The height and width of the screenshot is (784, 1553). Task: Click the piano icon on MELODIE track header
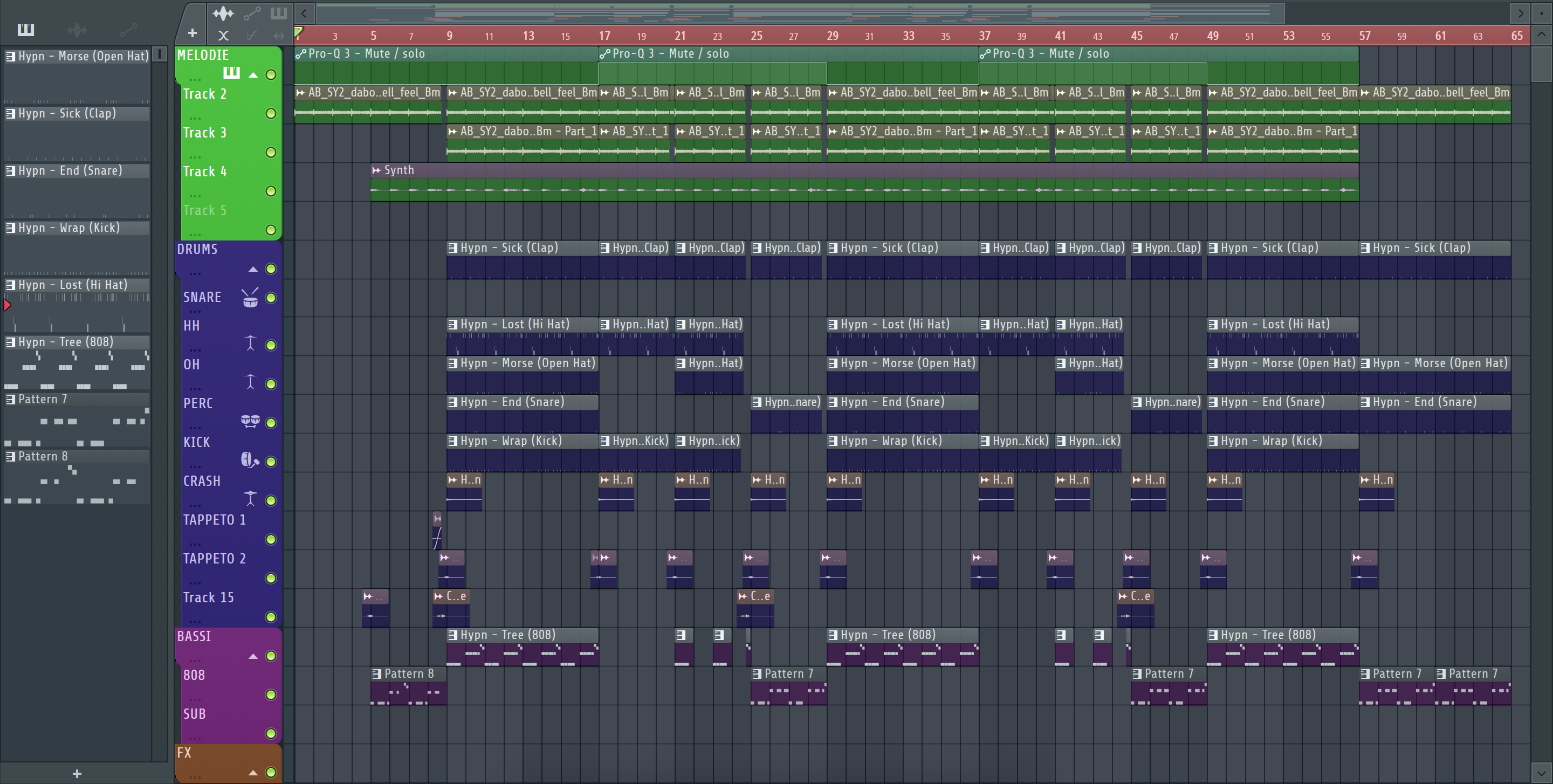pyautogui.click(x=231, y=73)
